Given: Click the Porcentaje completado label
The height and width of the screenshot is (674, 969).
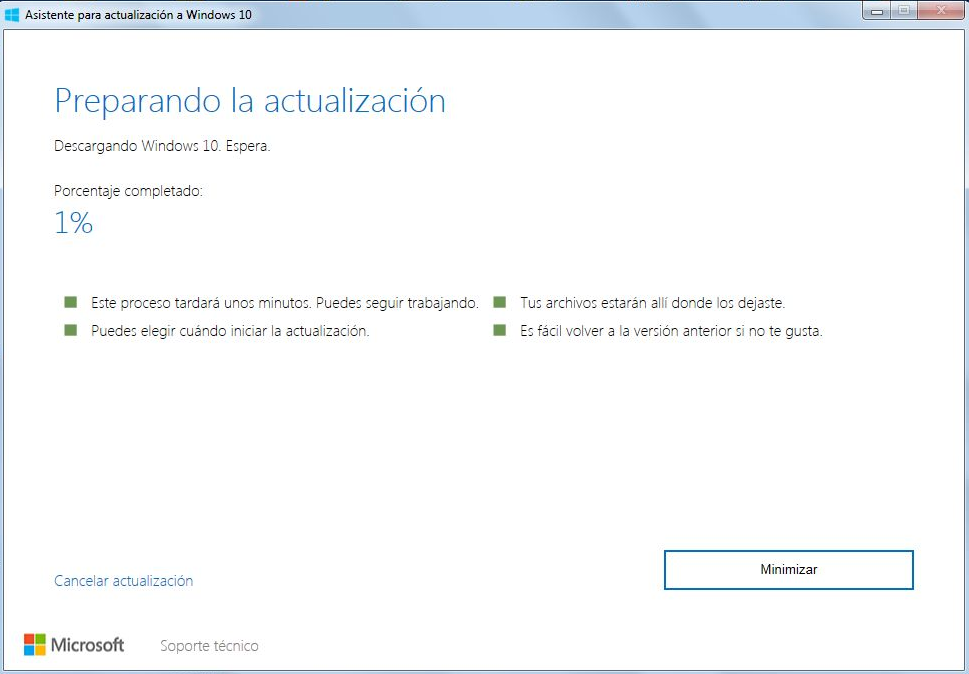Looking at the screenshot, I should [129, 191].
